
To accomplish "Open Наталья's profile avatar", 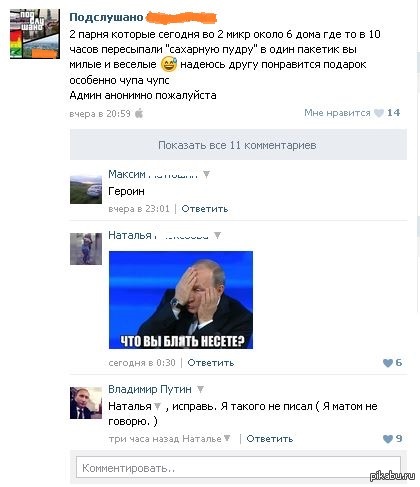I will 86,249.
